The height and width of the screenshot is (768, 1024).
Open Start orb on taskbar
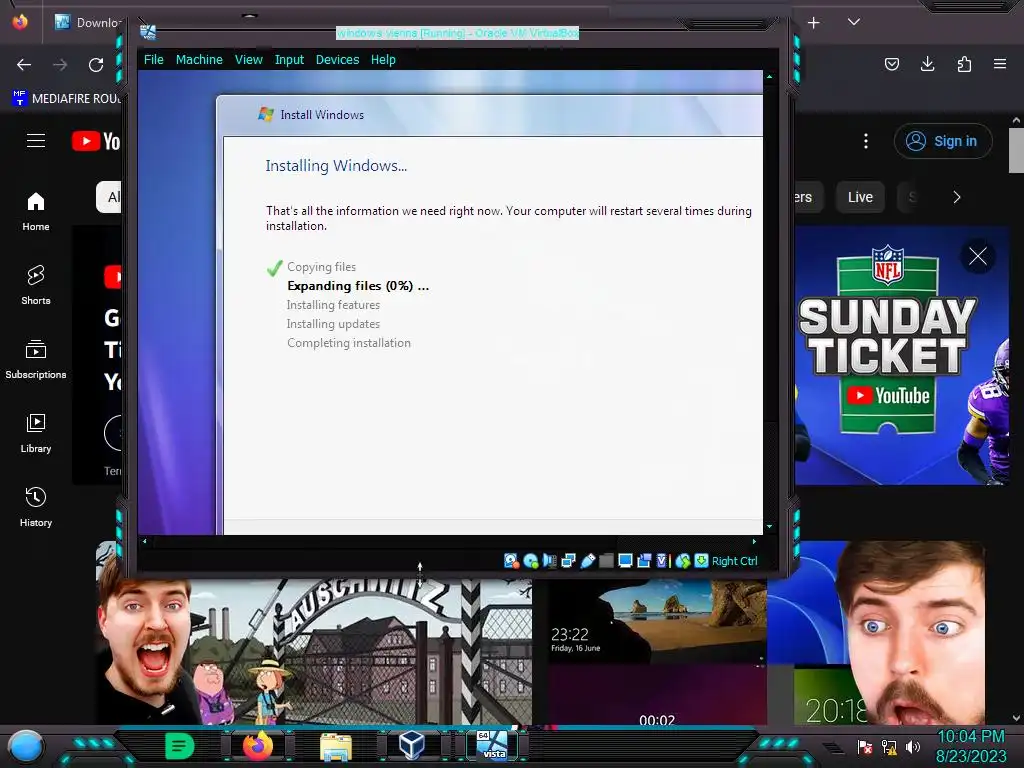coord(26,746)
